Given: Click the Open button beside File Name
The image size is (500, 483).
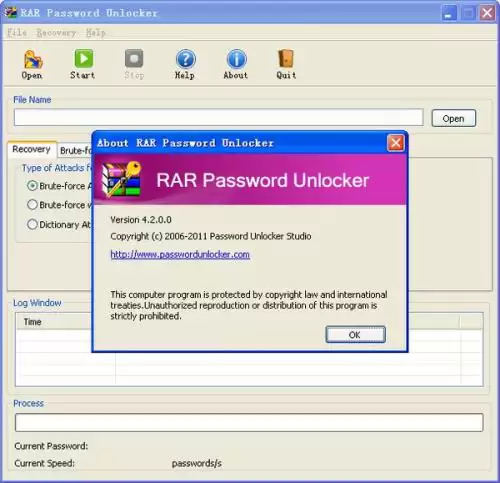Looking at the screenshot, I should click(453, 118).
